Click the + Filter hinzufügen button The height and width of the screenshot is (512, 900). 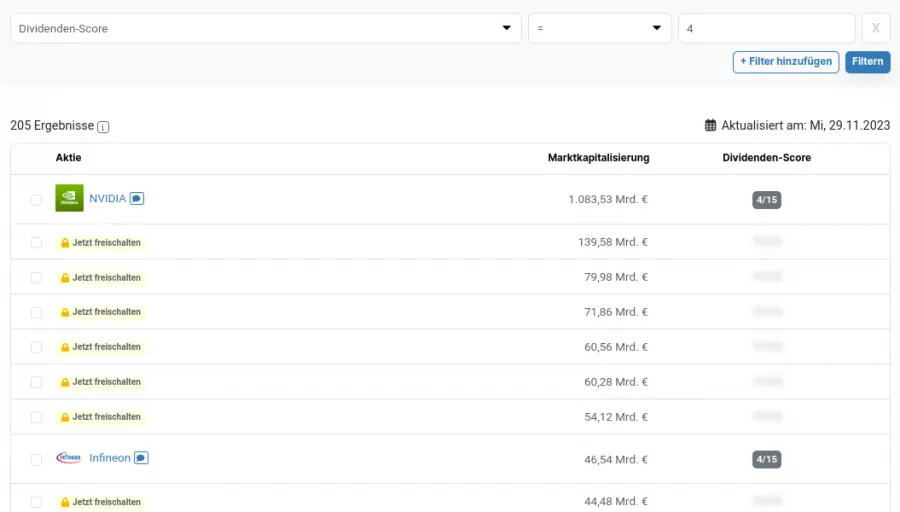[x=785, y=62]
